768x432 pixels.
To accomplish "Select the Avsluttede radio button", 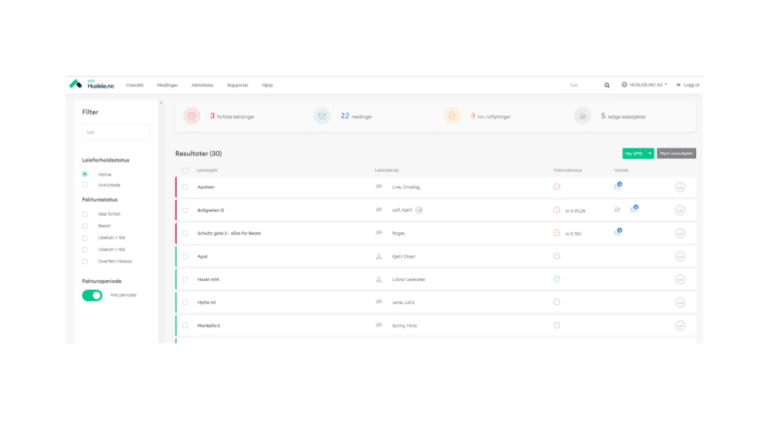I will tap(85, 185).
